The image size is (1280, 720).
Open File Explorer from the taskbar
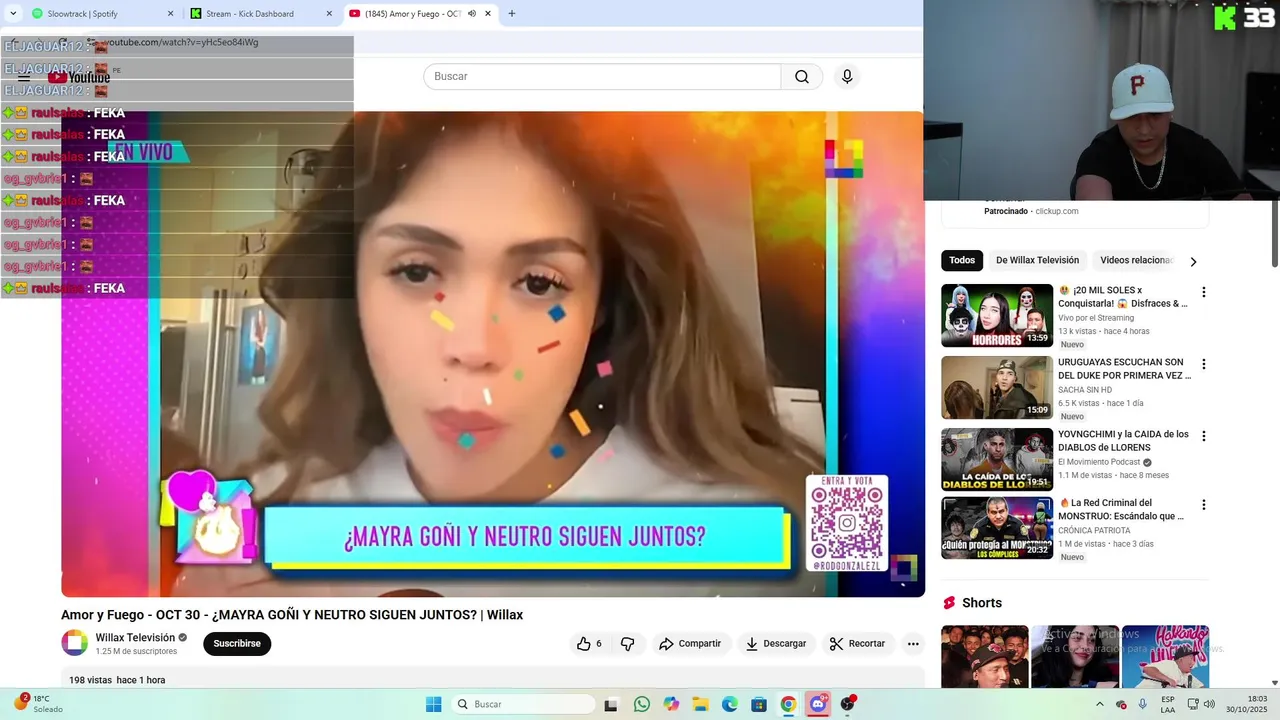pyautogui.click(x=701, y=704)
